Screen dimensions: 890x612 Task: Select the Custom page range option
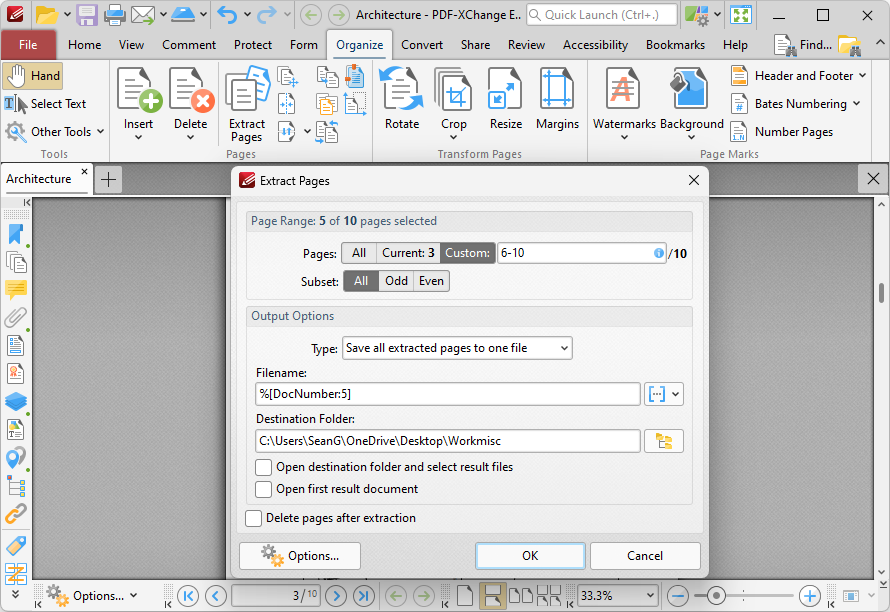point(467,253)
